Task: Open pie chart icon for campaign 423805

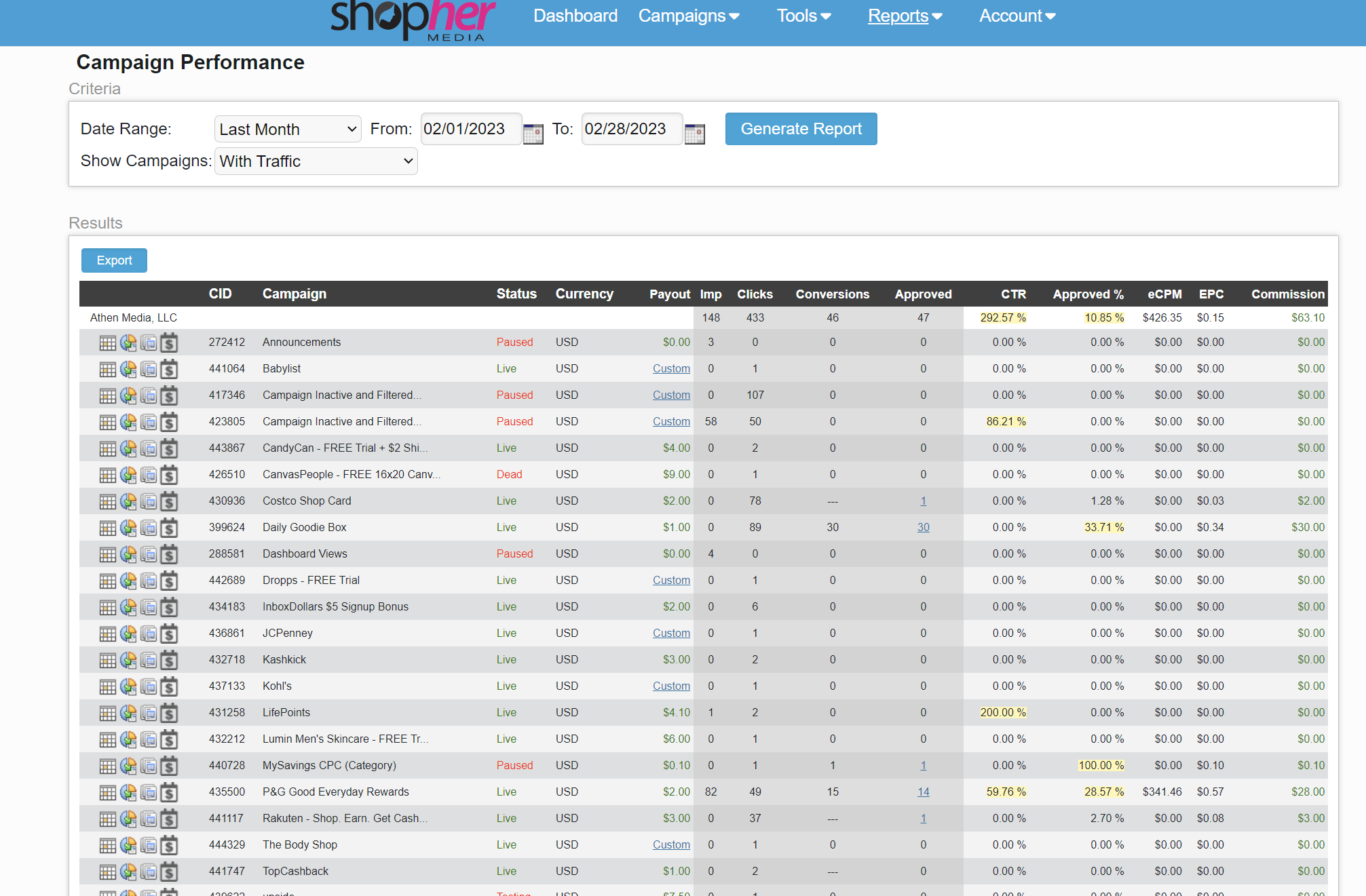Action: pos(128,422)
